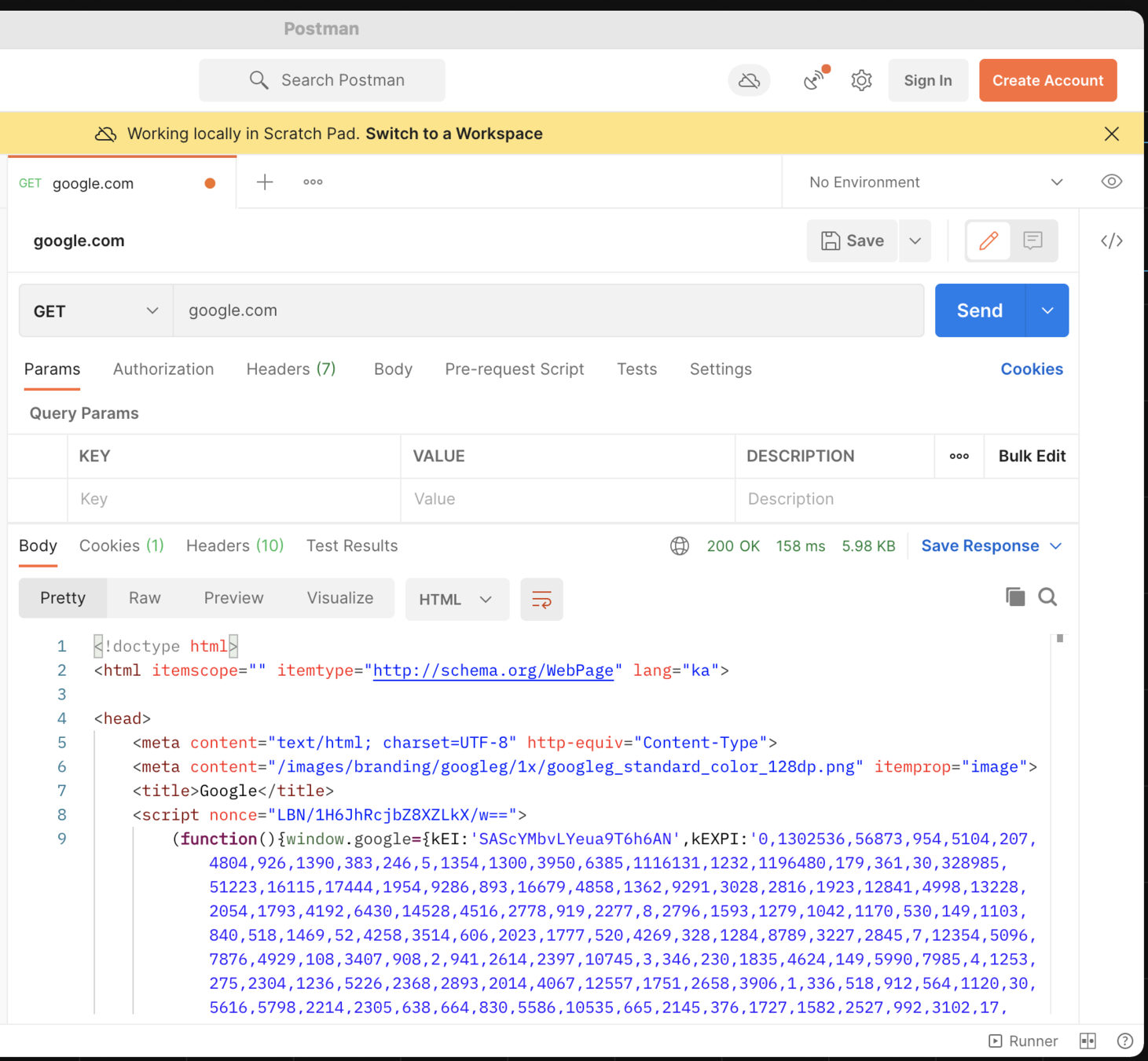1148x1061 pixels.
Task: Click the query param Key field
Action: (x=234, y=500)
